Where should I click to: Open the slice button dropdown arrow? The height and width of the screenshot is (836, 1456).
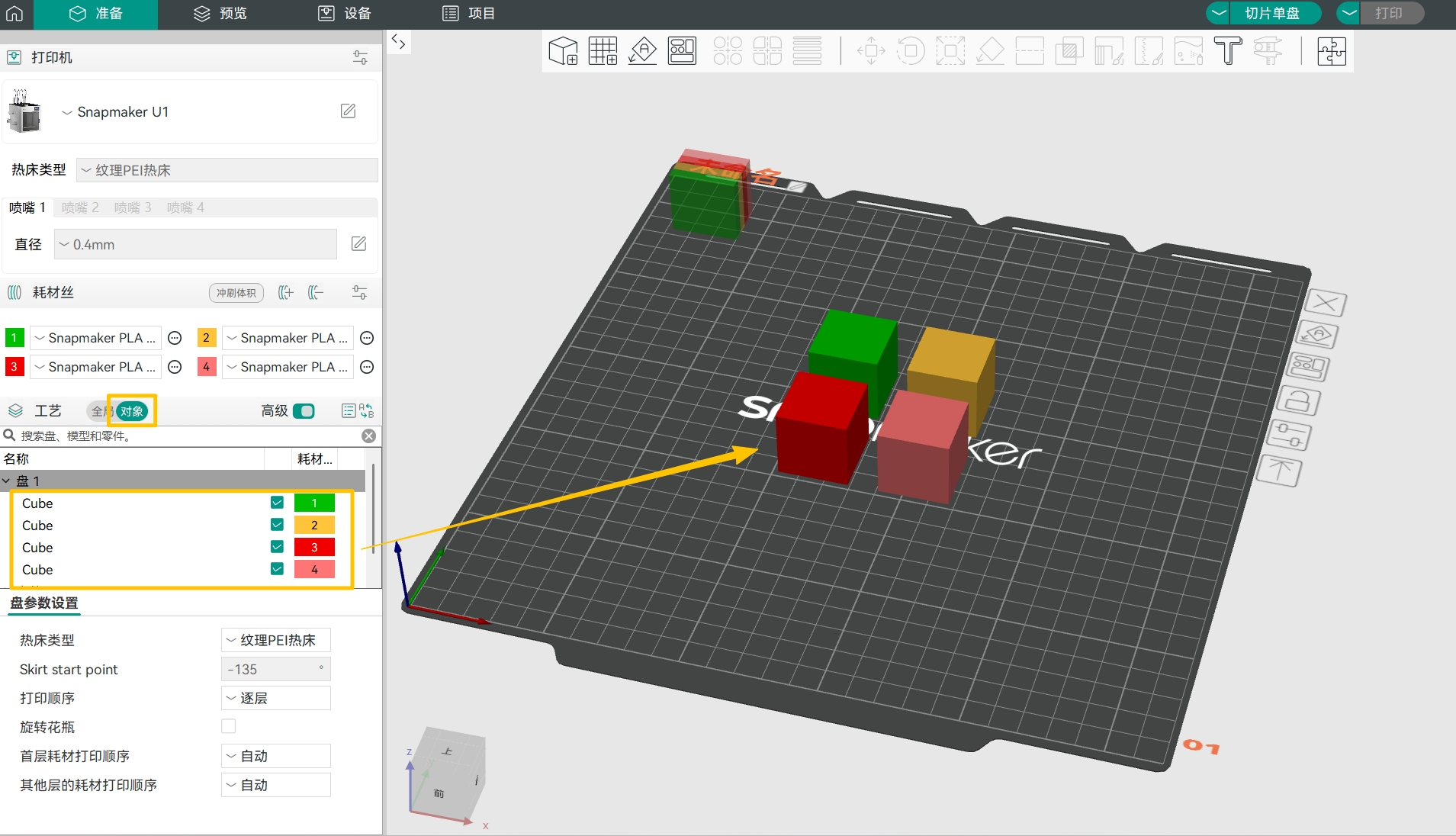click(1218, 14)
